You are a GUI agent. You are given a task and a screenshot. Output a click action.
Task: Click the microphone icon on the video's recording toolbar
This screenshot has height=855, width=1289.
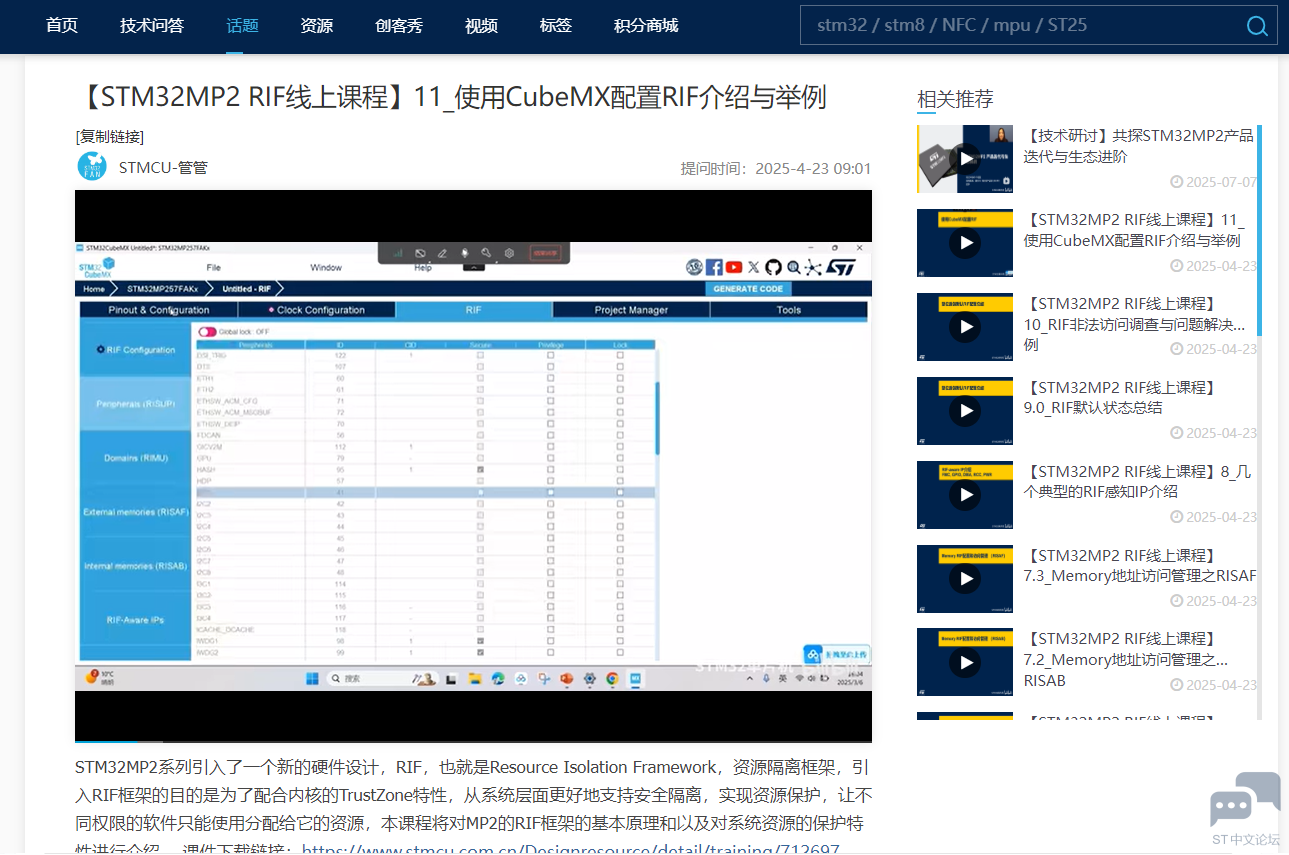(464, 254)
